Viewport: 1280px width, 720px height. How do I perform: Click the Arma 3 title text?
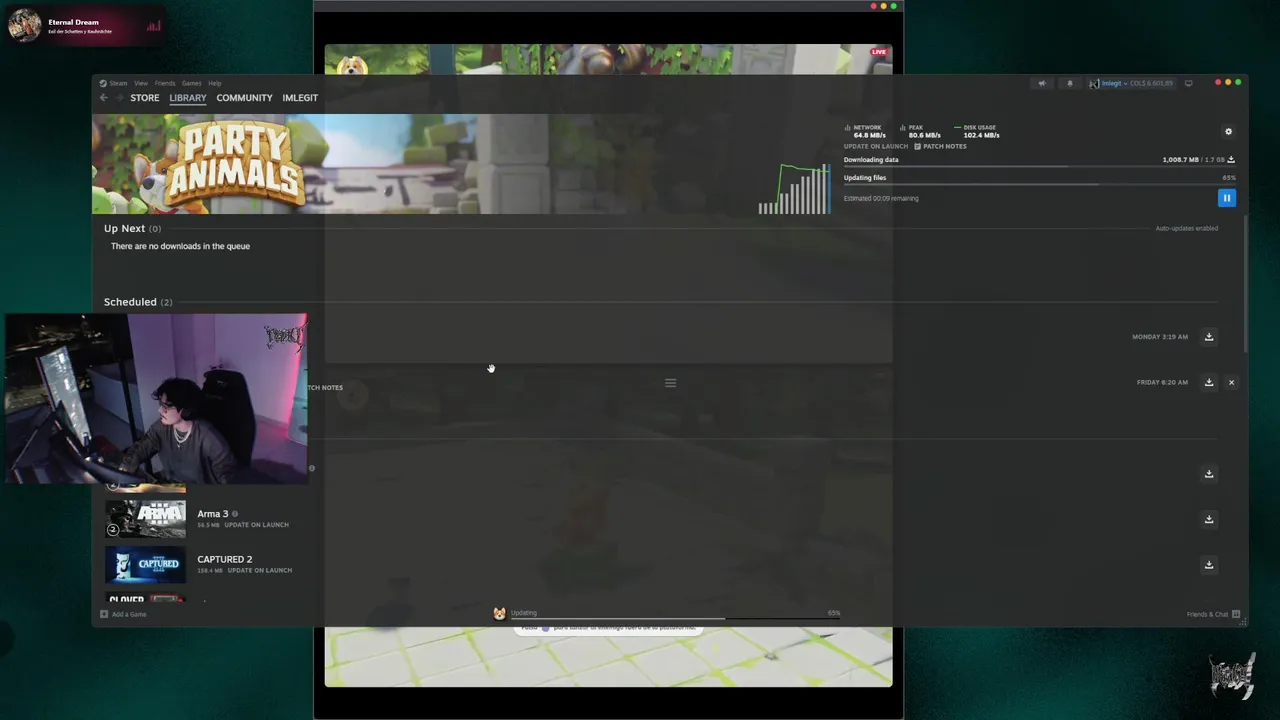(213, 514)
